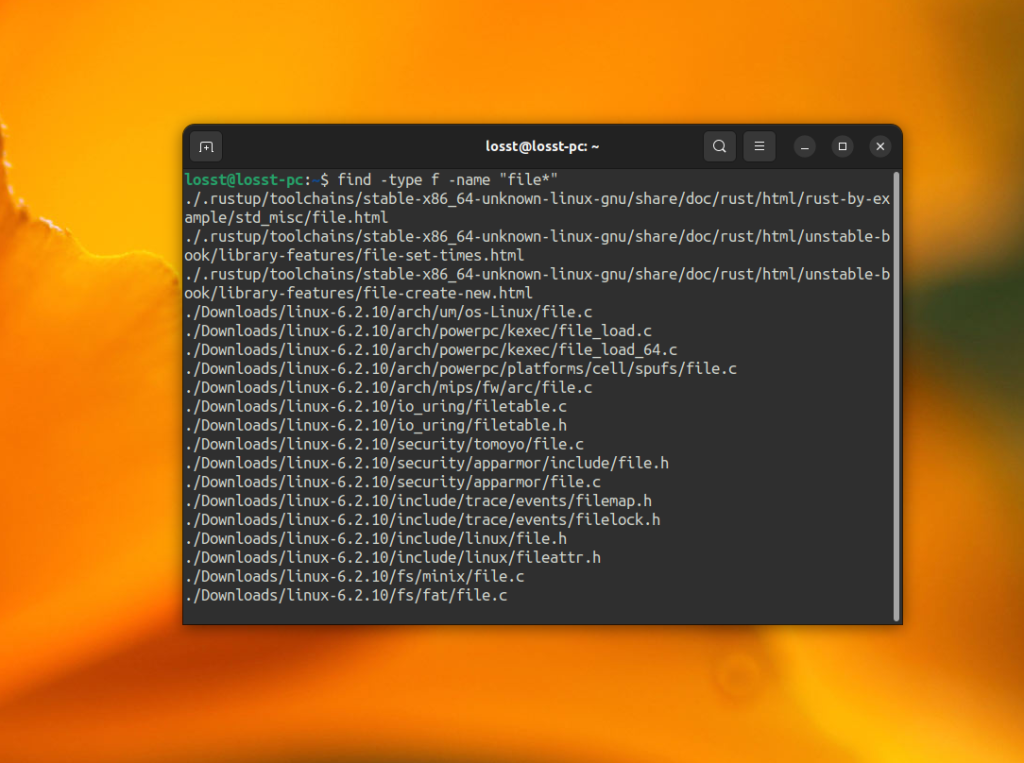1024x763 pixels.
Task: Click the io_uring/filetable.h path line
Action: tap(376, 425)
